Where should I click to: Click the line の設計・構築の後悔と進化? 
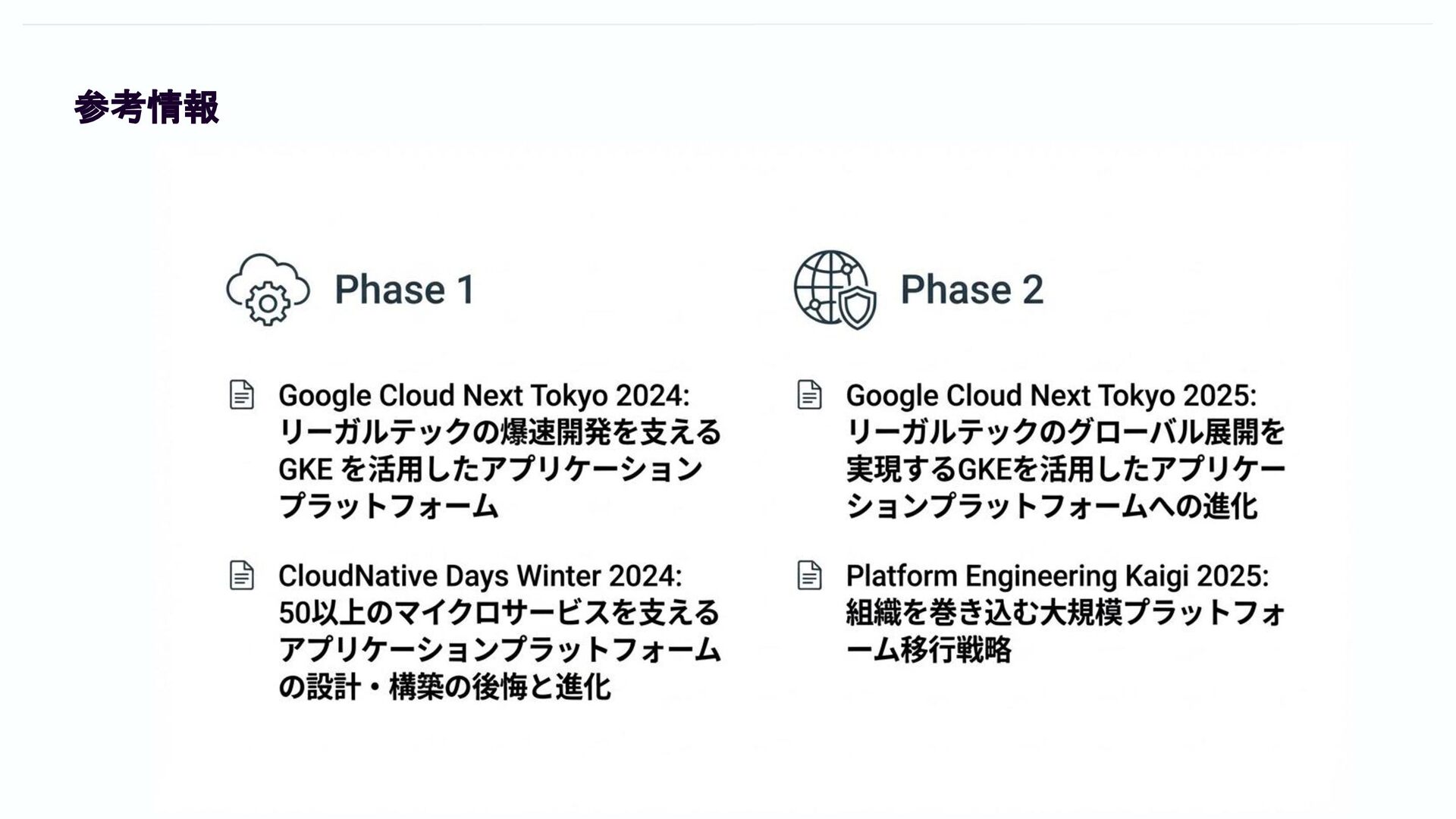coord(444,687)
